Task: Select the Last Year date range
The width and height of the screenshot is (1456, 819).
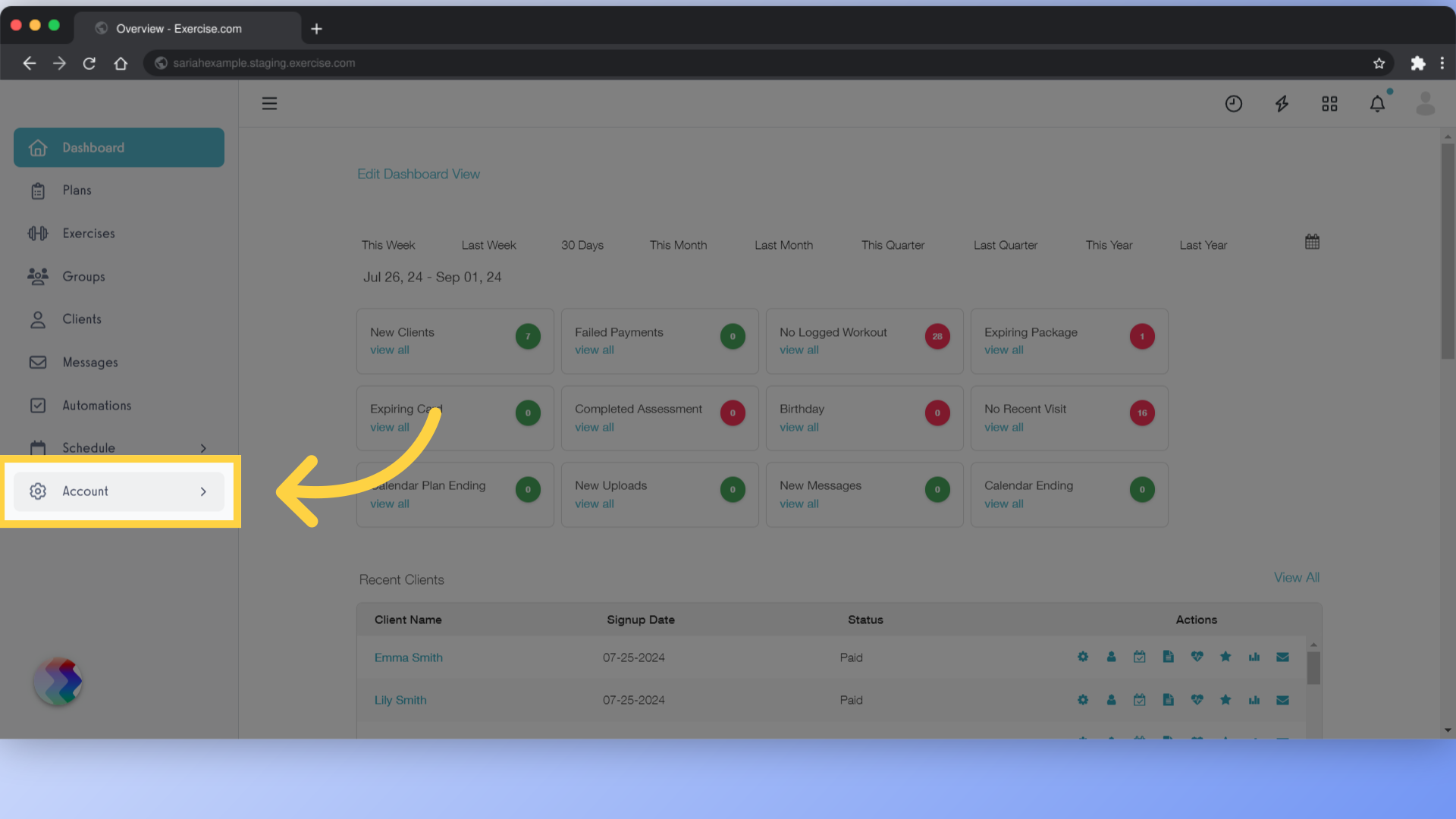Action: pyautogui.click(x=1203, y=245)
